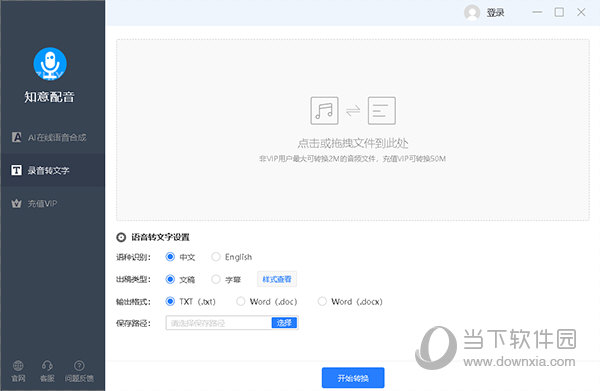Screen dimensions: 600x391
Task: Open the 问题反馈 question mark icon
Action: 79,366
